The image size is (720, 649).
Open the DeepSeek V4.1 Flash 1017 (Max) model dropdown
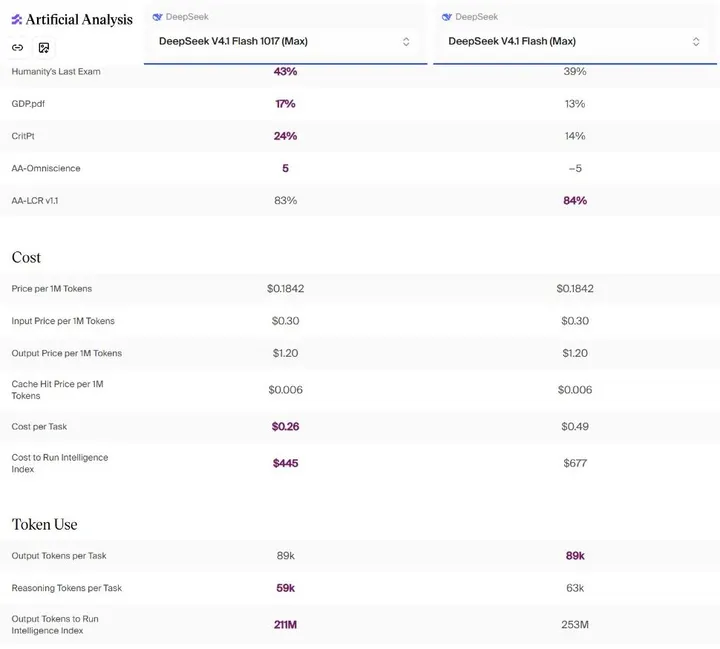(x=285, y=41)
